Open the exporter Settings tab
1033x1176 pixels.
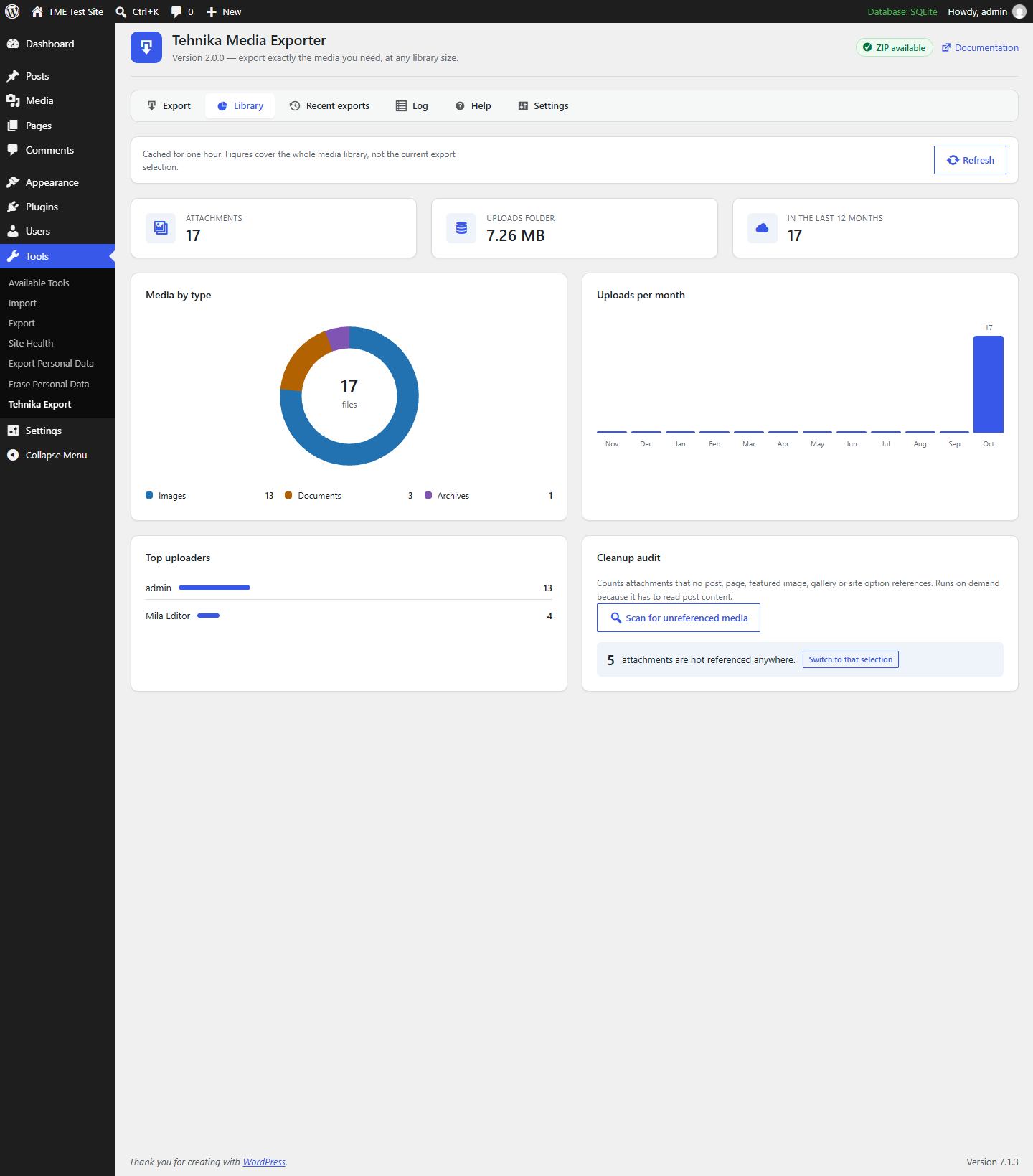543,105
